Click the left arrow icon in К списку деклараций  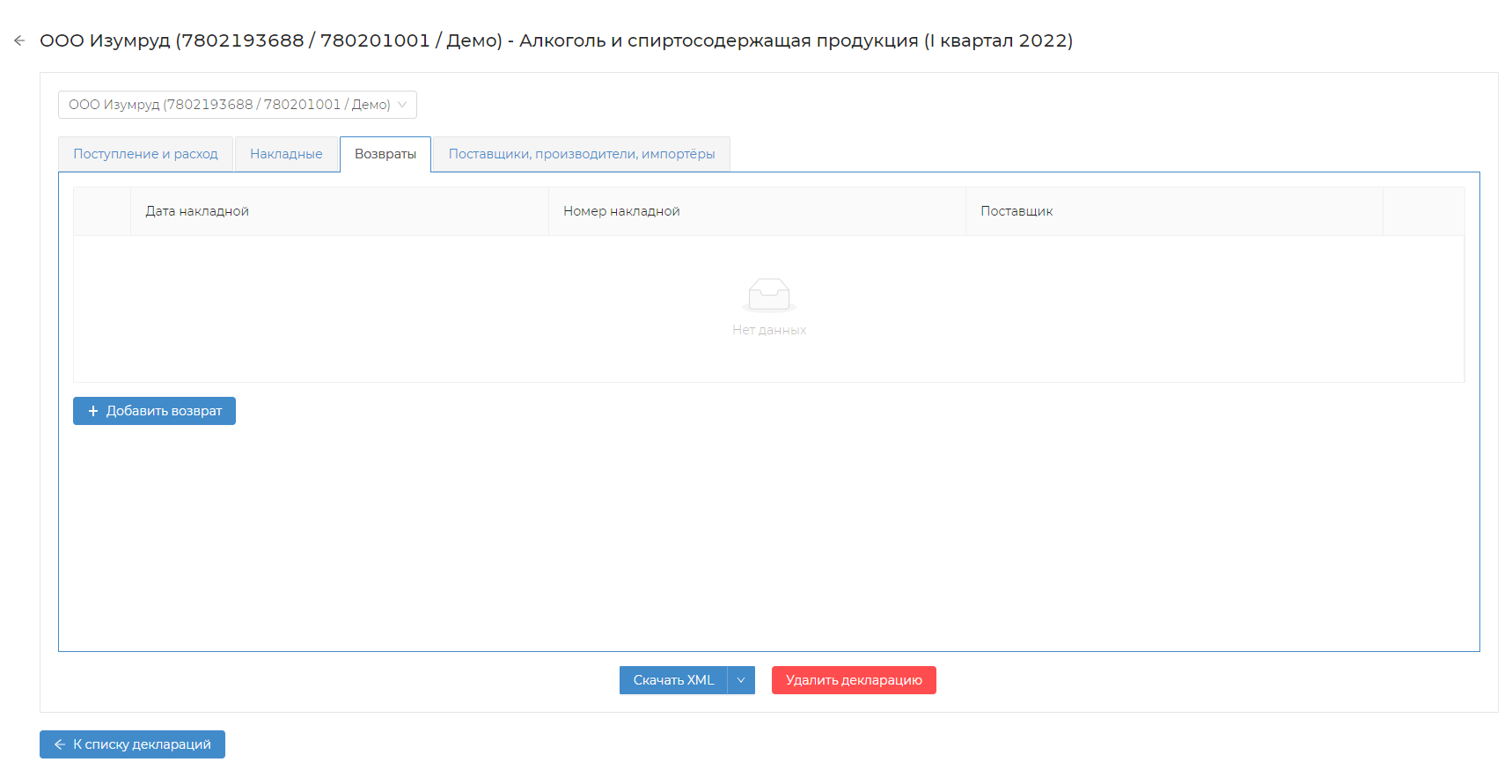[60, 744]
